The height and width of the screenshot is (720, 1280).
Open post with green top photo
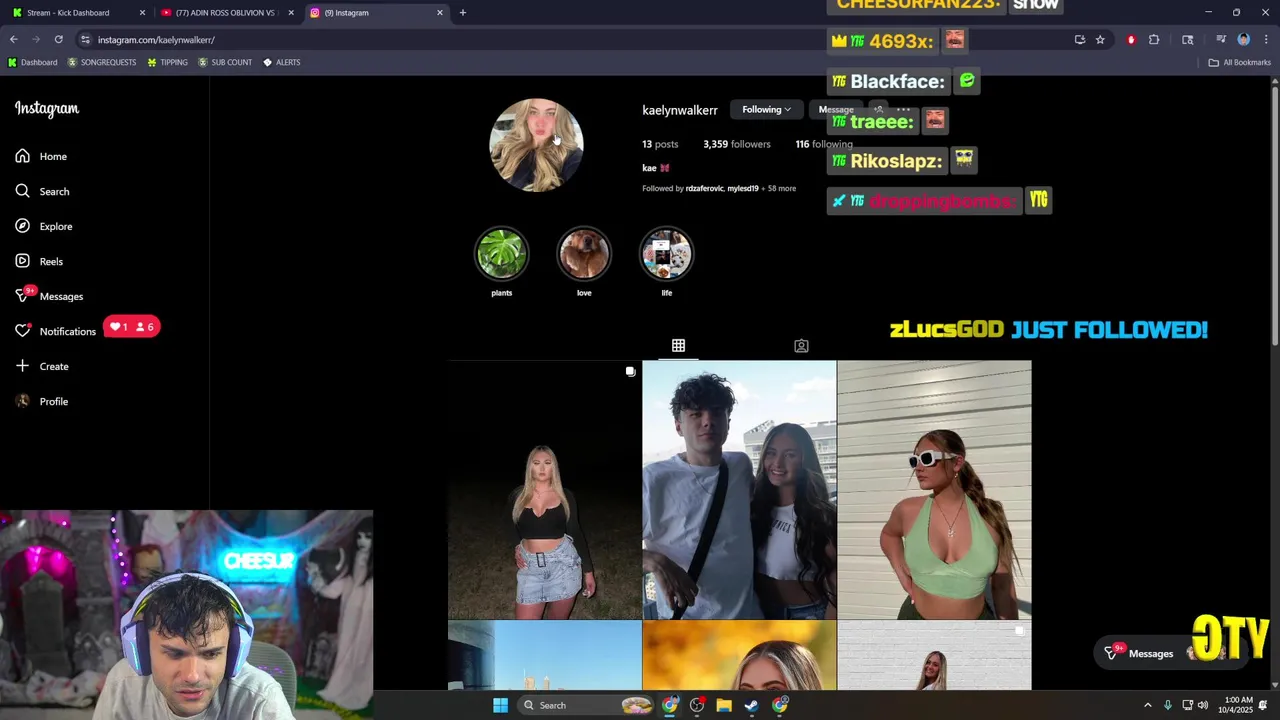934,490
